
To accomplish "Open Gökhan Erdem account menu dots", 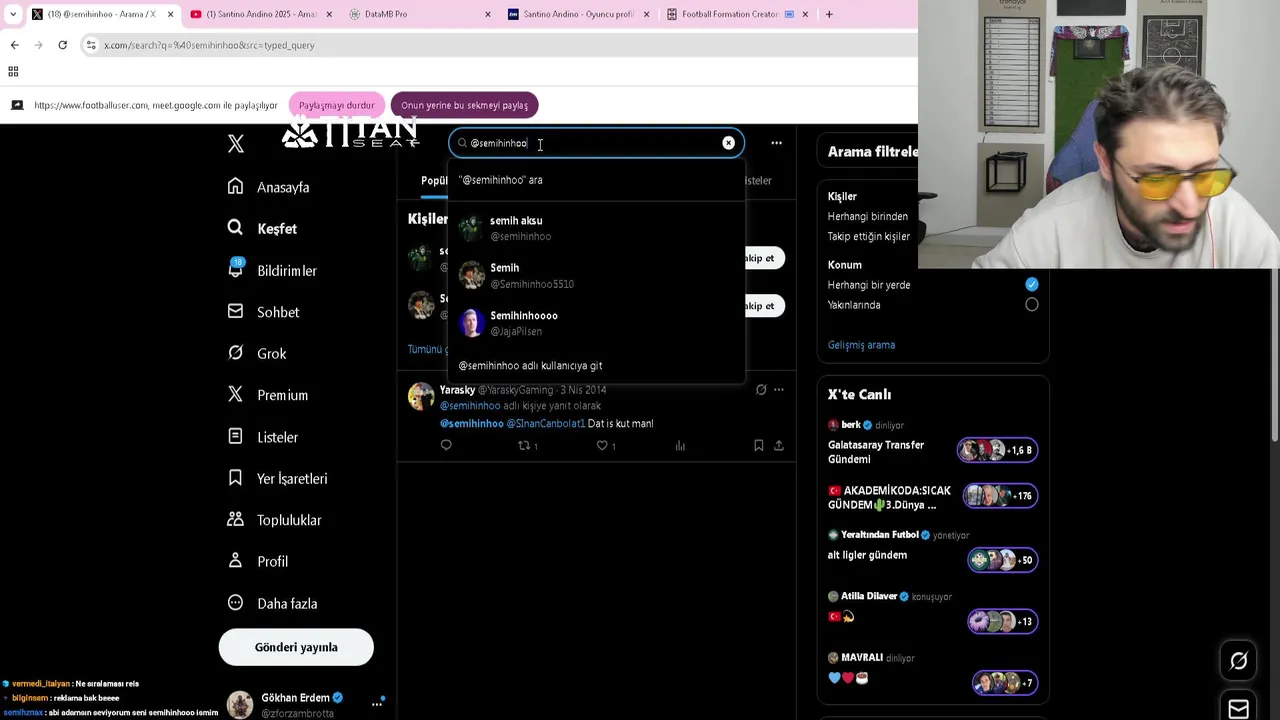I will point(377,704).
